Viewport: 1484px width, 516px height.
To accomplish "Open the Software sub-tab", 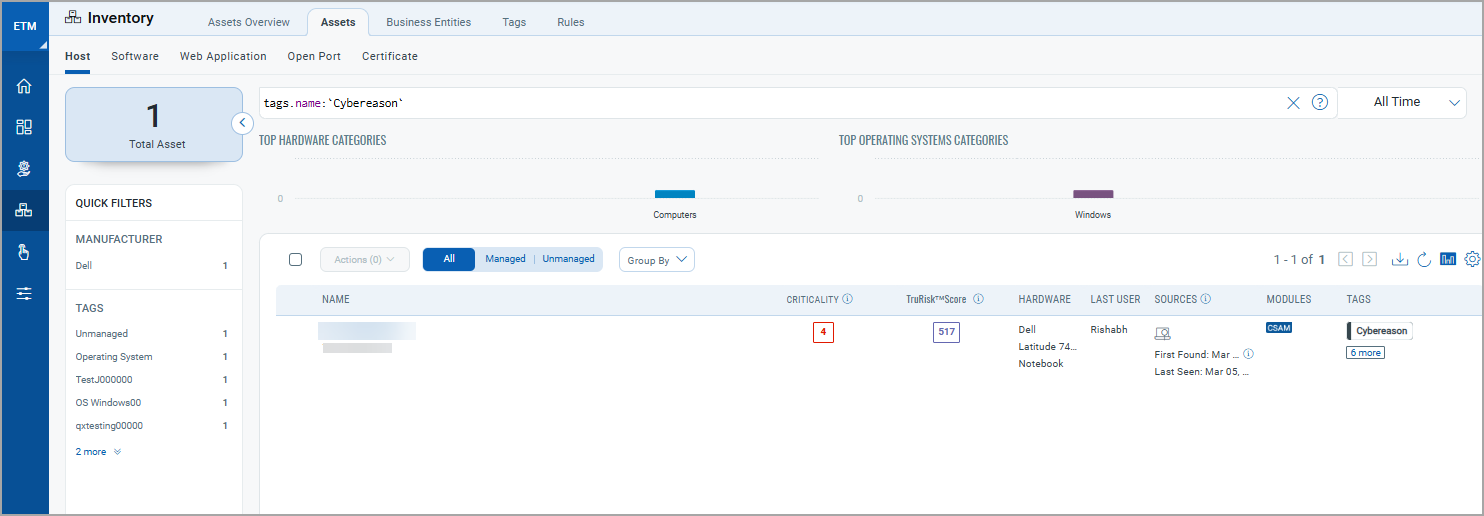I will [135, 56].
